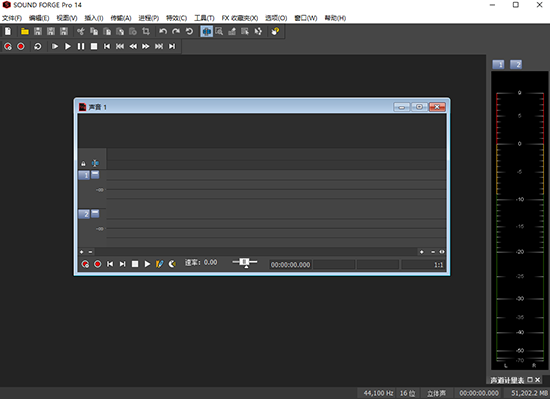Redo the action in main toolbar
Screen dimensions: 550x399
176,32
